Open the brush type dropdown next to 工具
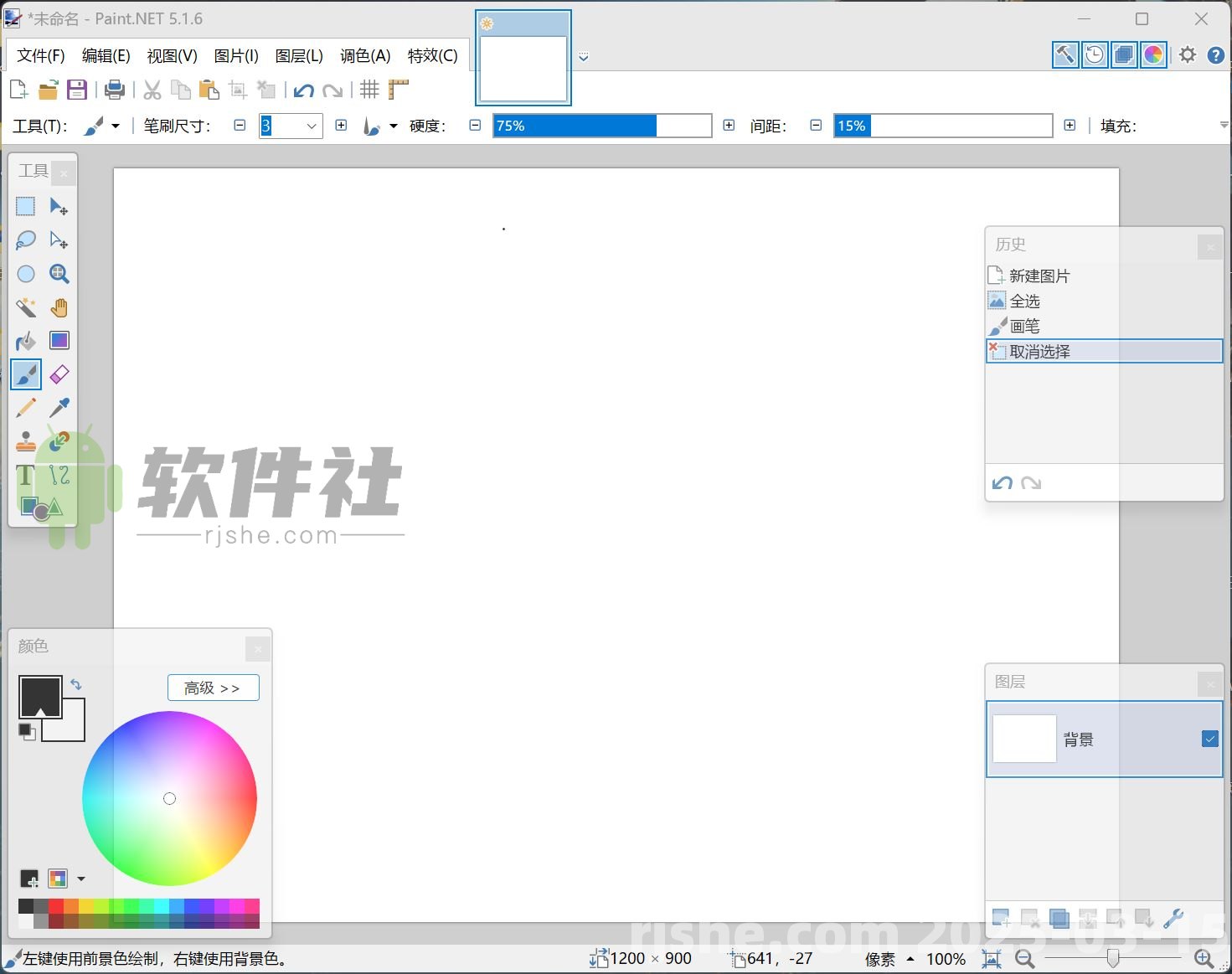 116,126
